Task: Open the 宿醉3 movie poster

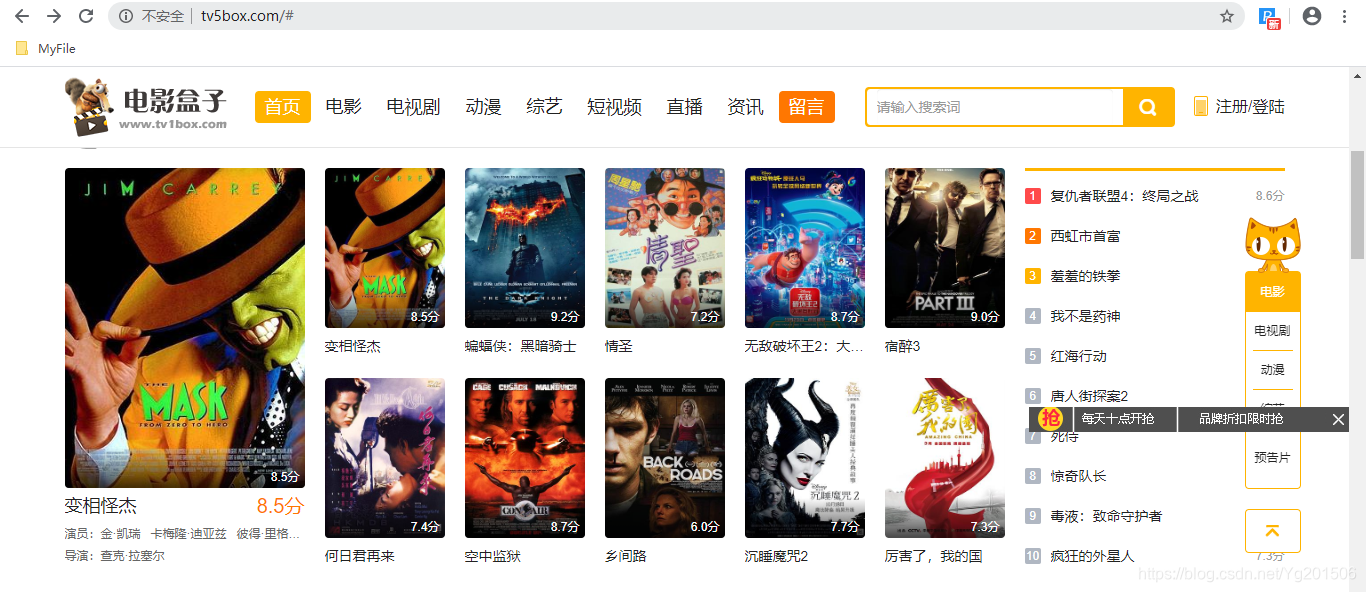Action: tap(945, 248)
